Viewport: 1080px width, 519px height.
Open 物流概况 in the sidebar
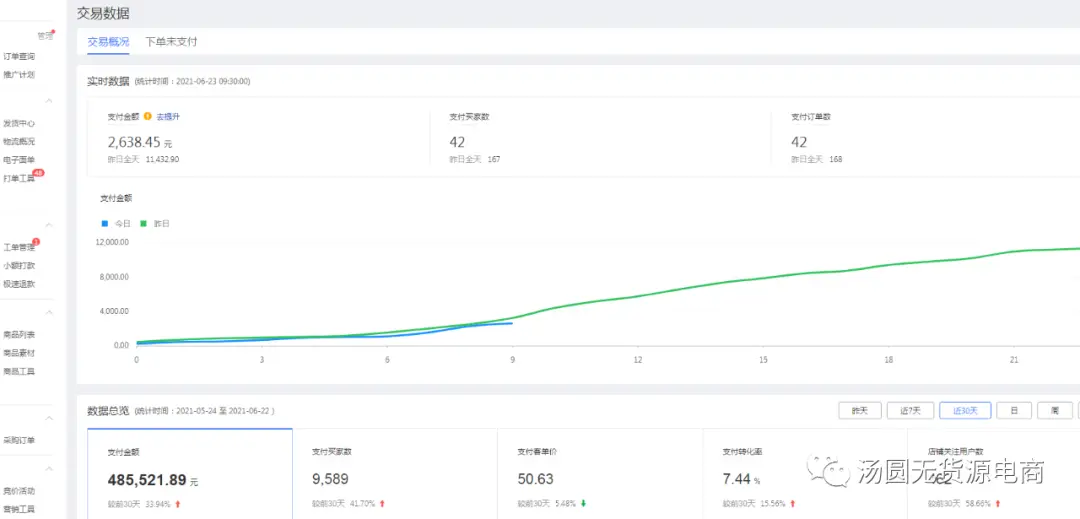[19, 142]
